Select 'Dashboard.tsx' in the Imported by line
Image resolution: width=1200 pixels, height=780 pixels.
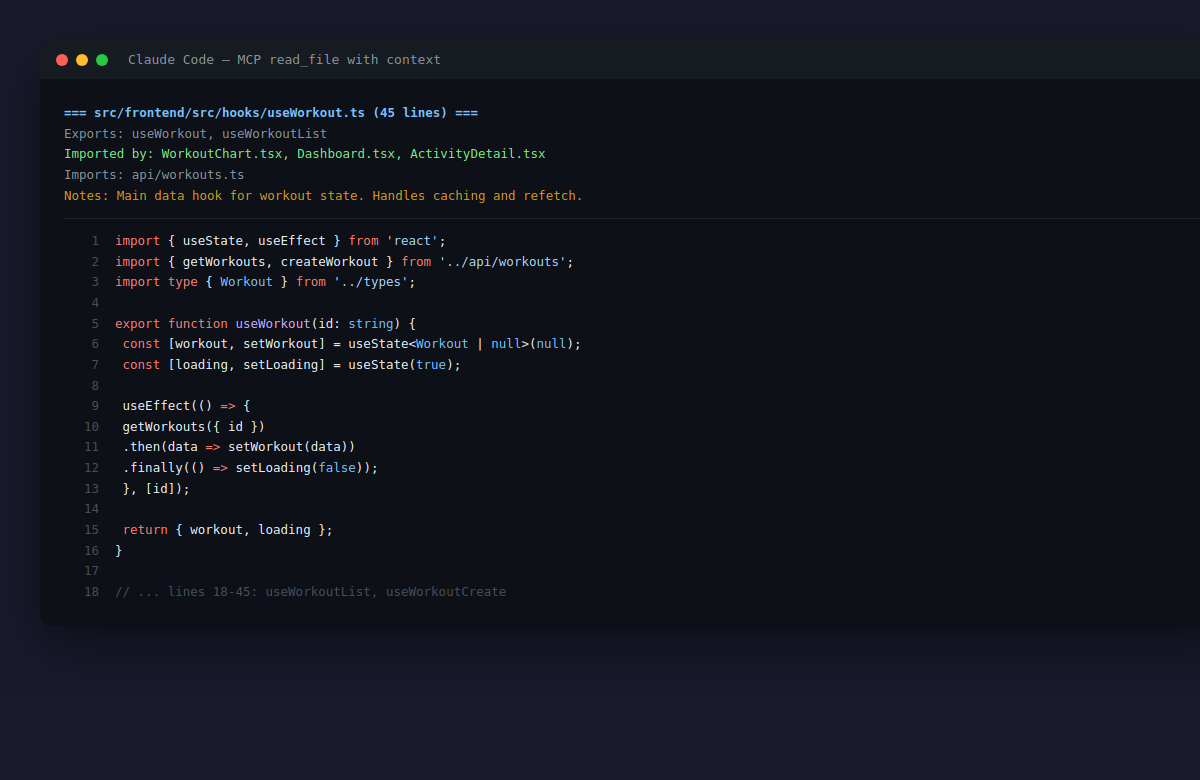[345, 154]
